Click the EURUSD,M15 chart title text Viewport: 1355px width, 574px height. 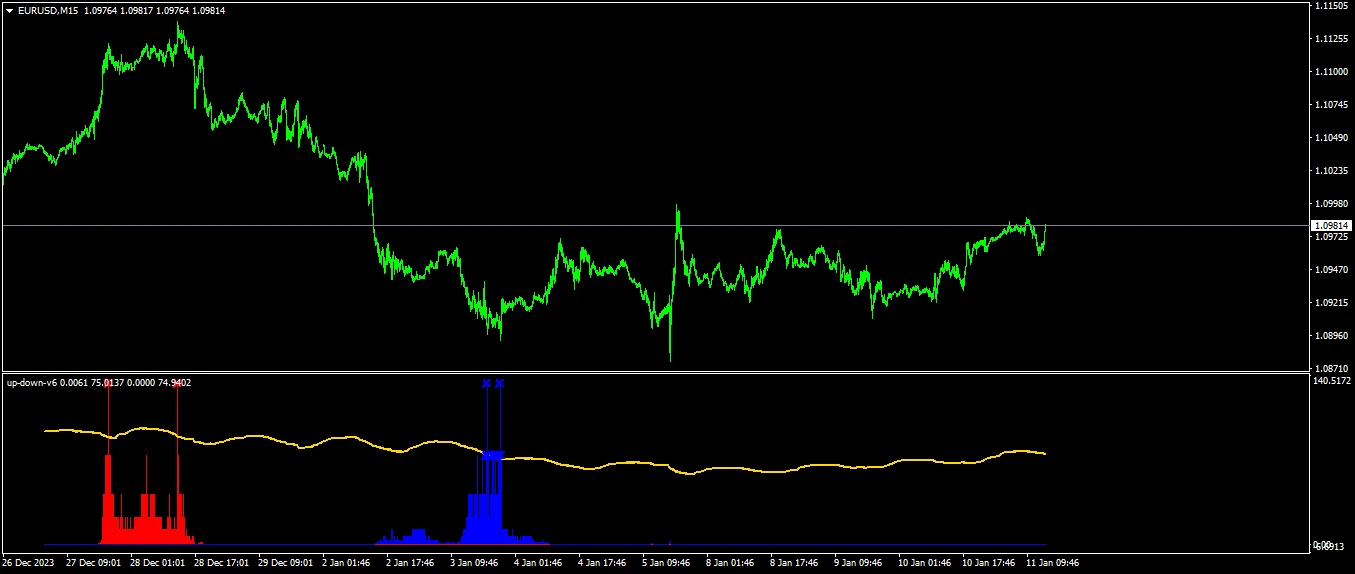click(48, 10)
